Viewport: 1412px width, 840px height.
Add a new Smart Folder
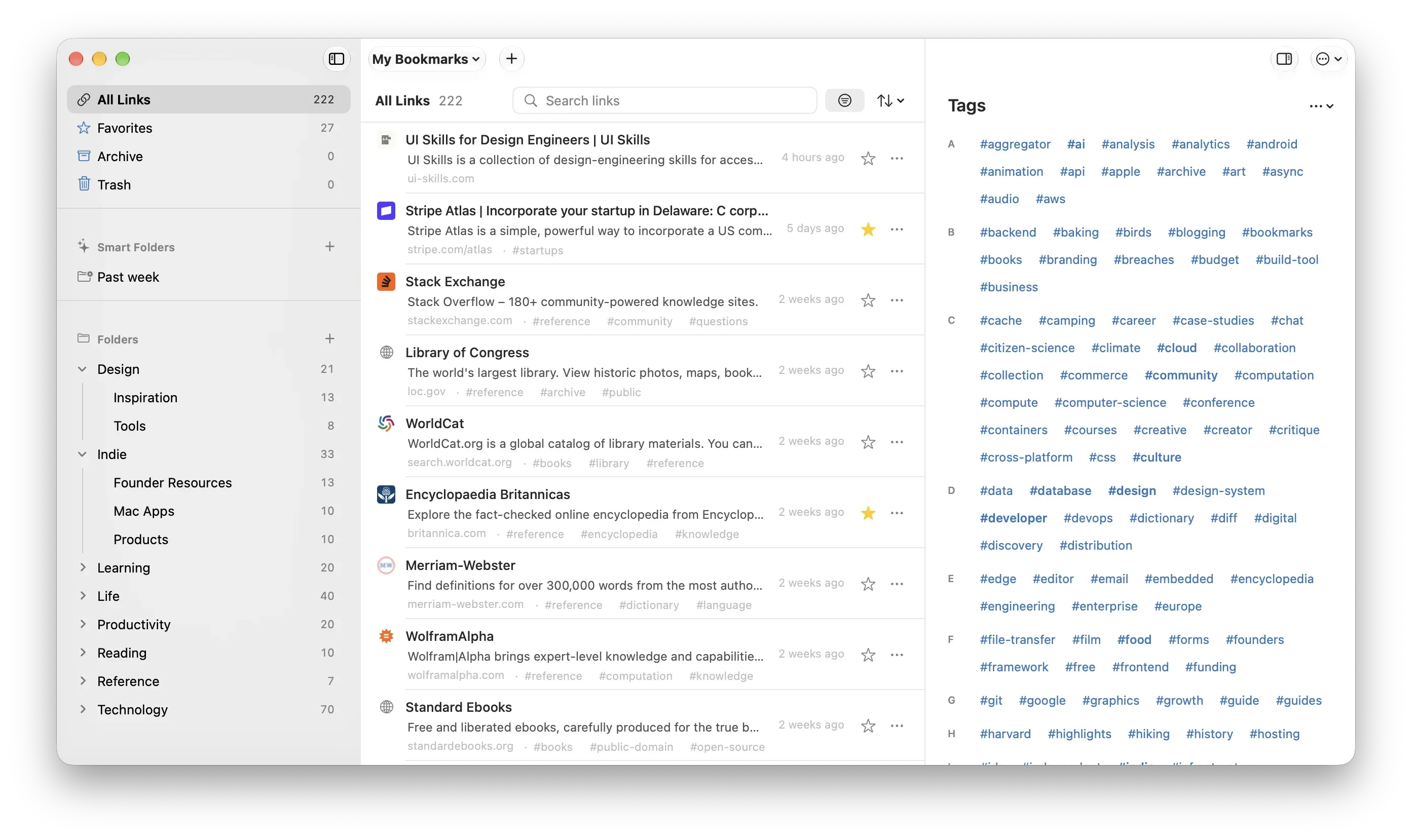329,246
